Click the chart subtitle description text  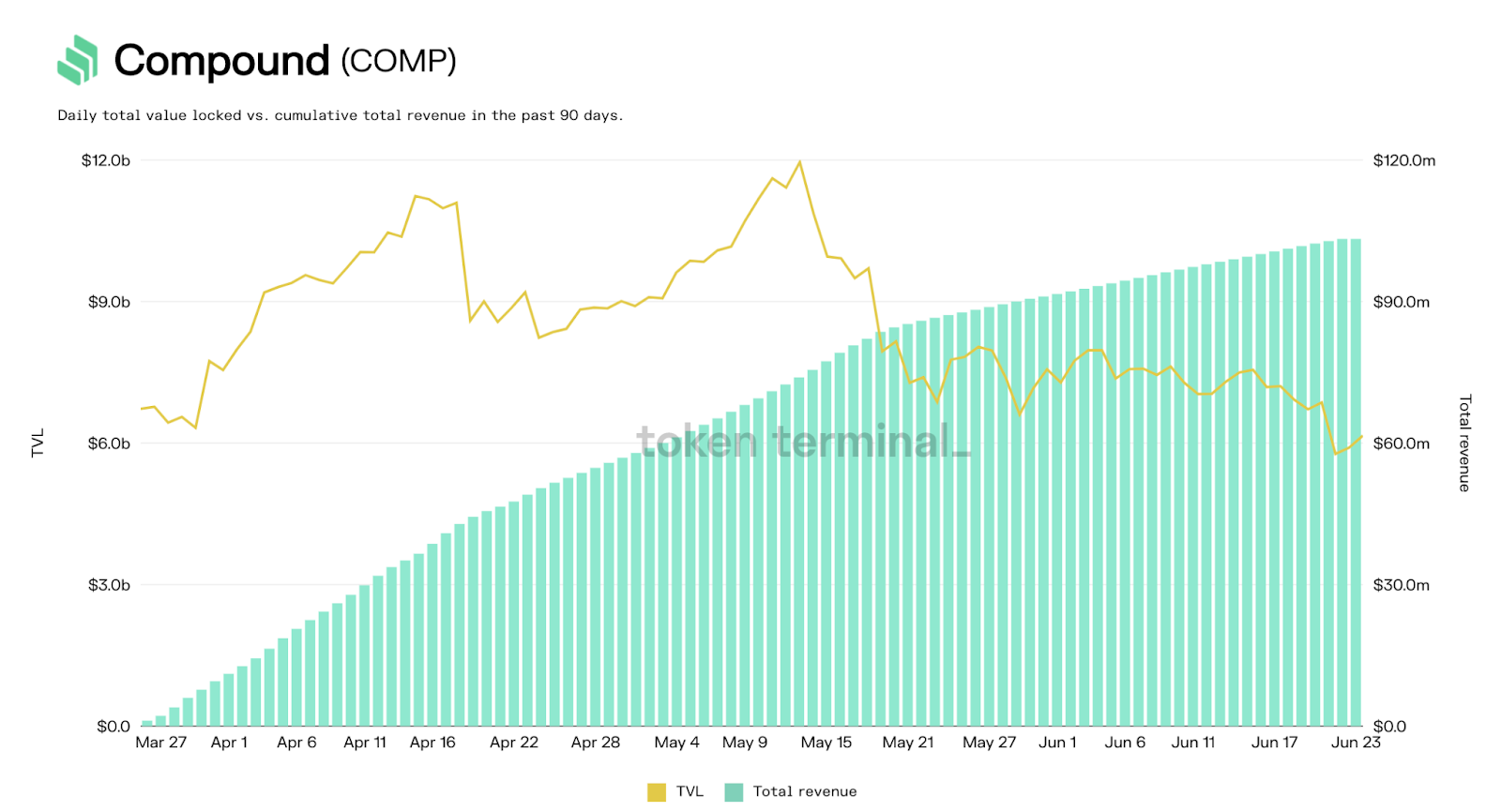click(340, 115)
